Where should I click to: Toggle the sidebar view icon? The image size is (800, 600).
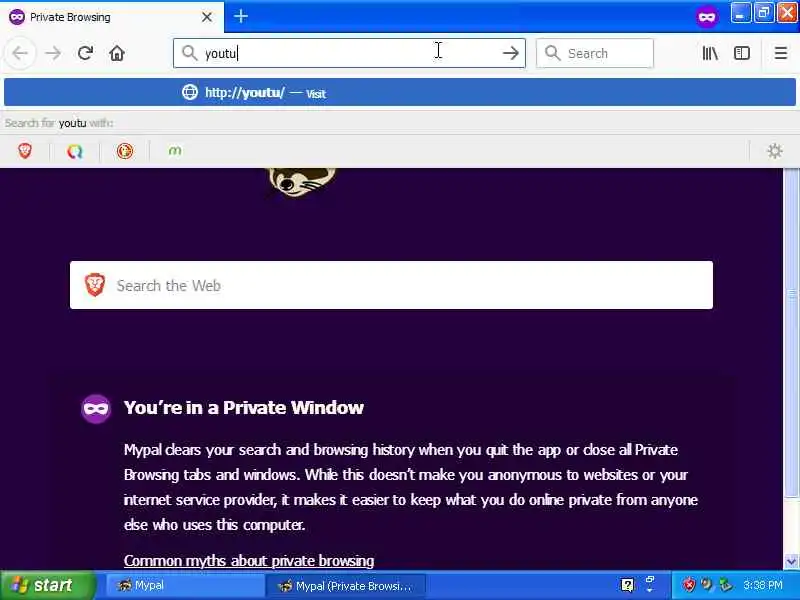click(741, 53)
